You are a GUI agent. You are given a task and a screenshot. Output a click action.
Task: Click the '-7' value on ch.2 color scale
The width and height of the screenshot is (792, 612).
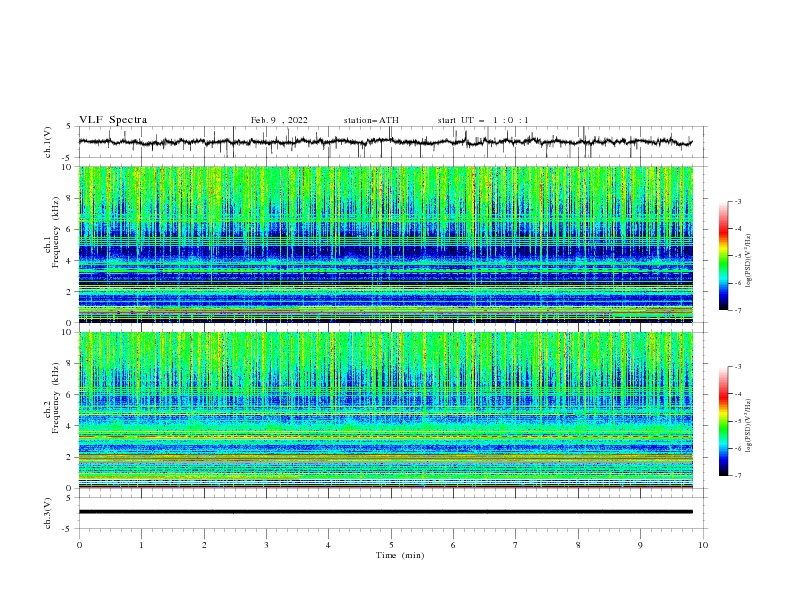(x=738, y=475)
